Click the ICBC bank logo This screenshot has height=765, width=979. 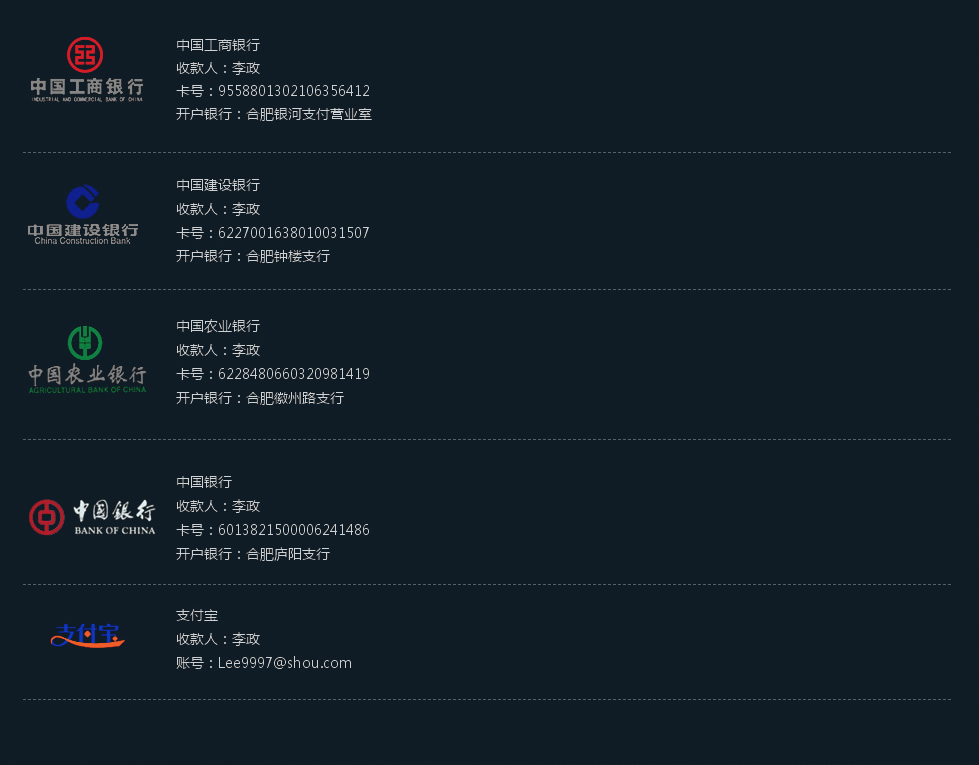coord(86,70)
